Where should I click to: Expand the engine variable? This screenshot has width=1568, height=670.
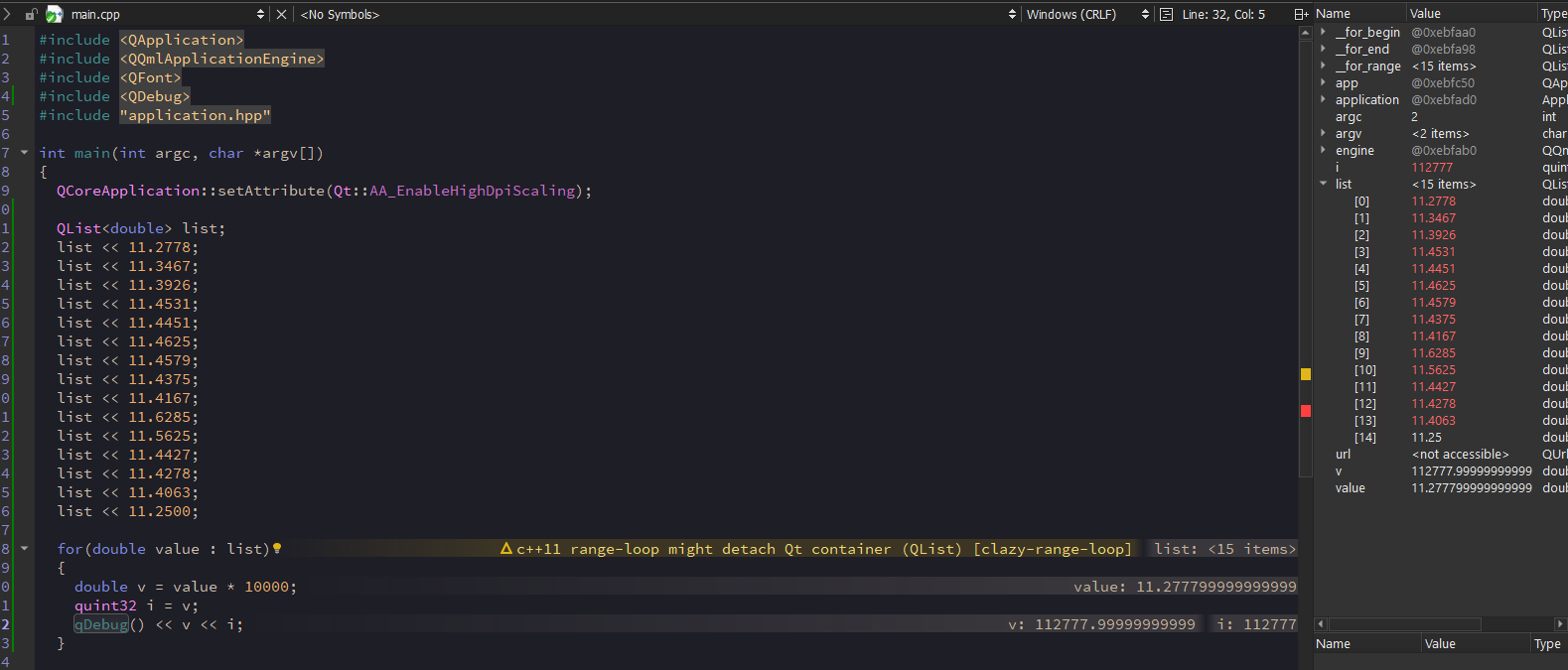(1323, 150)
